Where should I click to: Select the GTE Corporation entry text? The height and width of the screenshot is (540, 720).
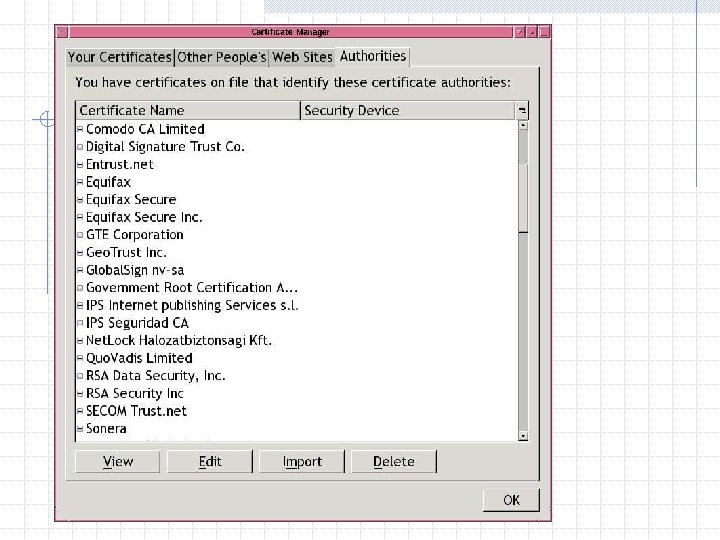(135, 235)
